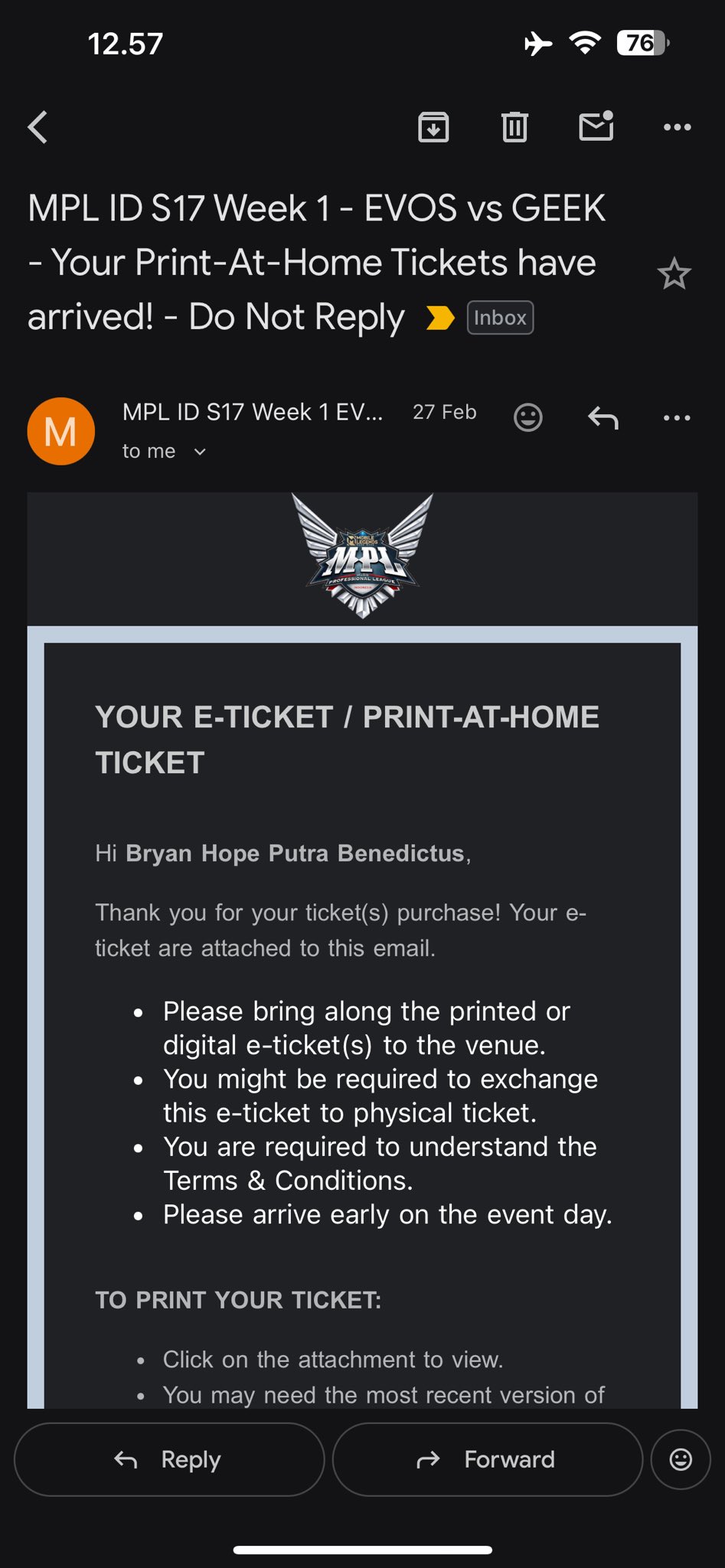725x1568 pixels.
Task: Star this email
Action: point(674,274)
